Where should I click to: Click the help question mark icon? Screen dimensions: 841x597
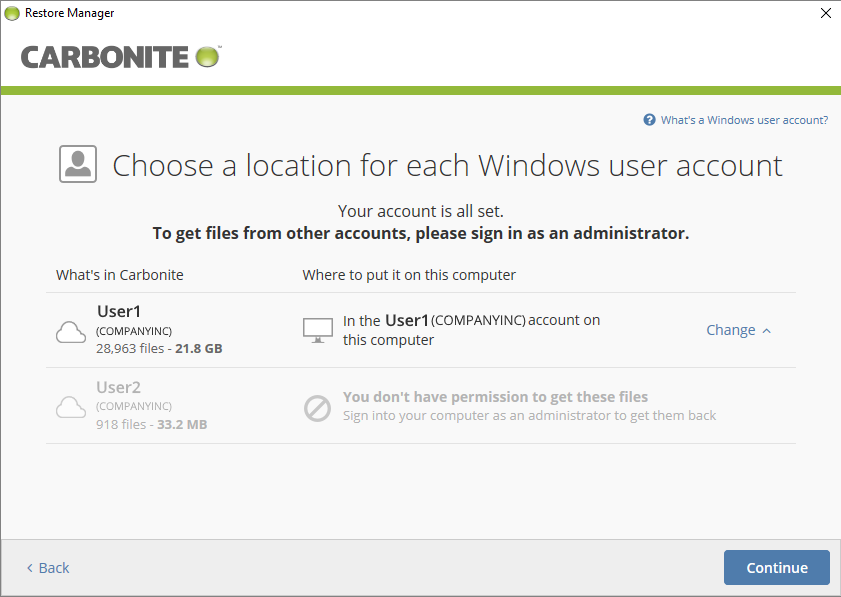[652, 119]
